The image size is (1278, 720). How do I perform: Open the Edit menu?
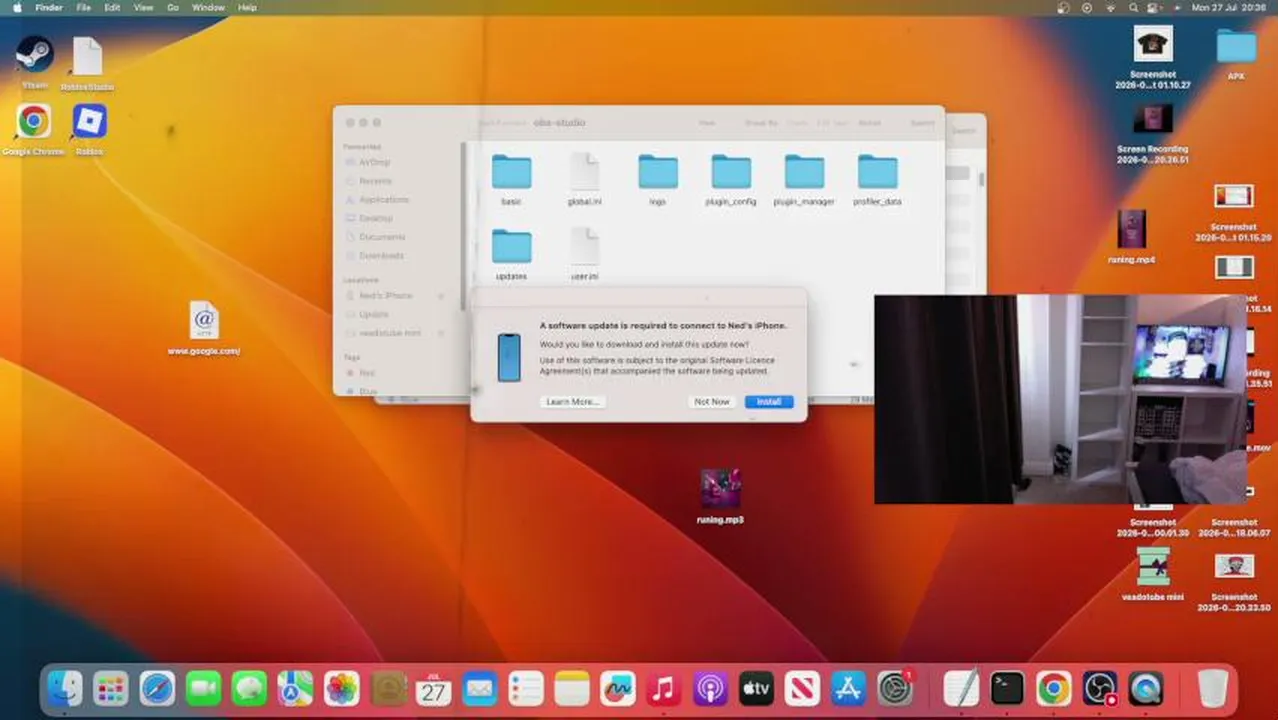pyautogui.click(x=112, y=7)
